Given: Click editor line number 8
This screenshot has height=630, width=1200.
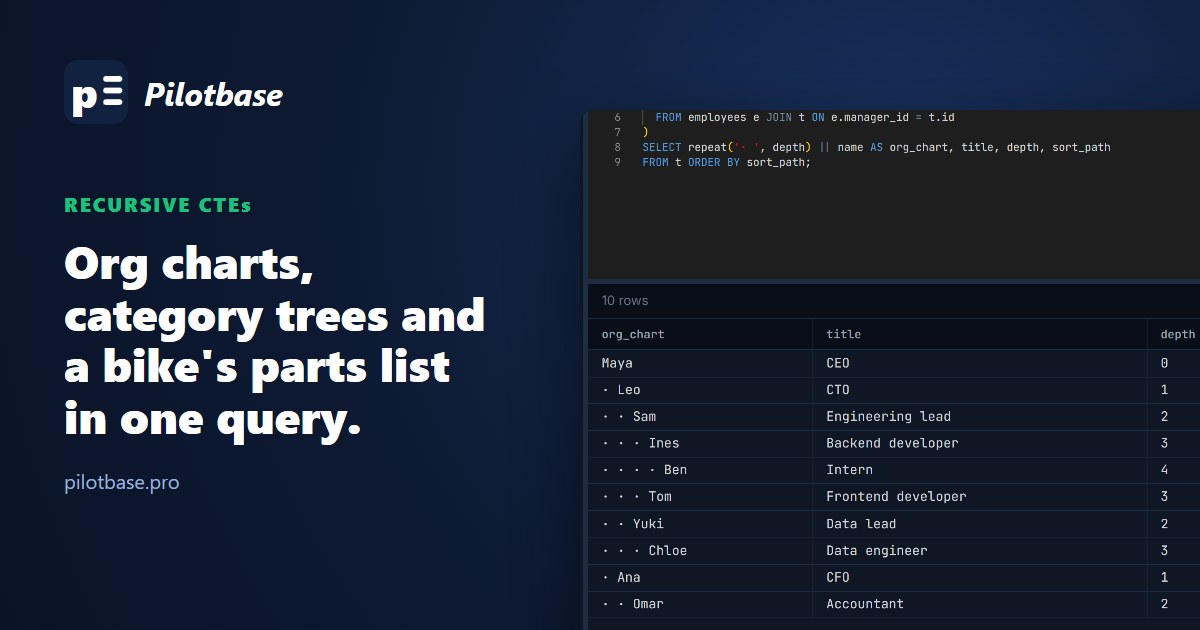Looking at the screenshot, I should tap(618, 147).
